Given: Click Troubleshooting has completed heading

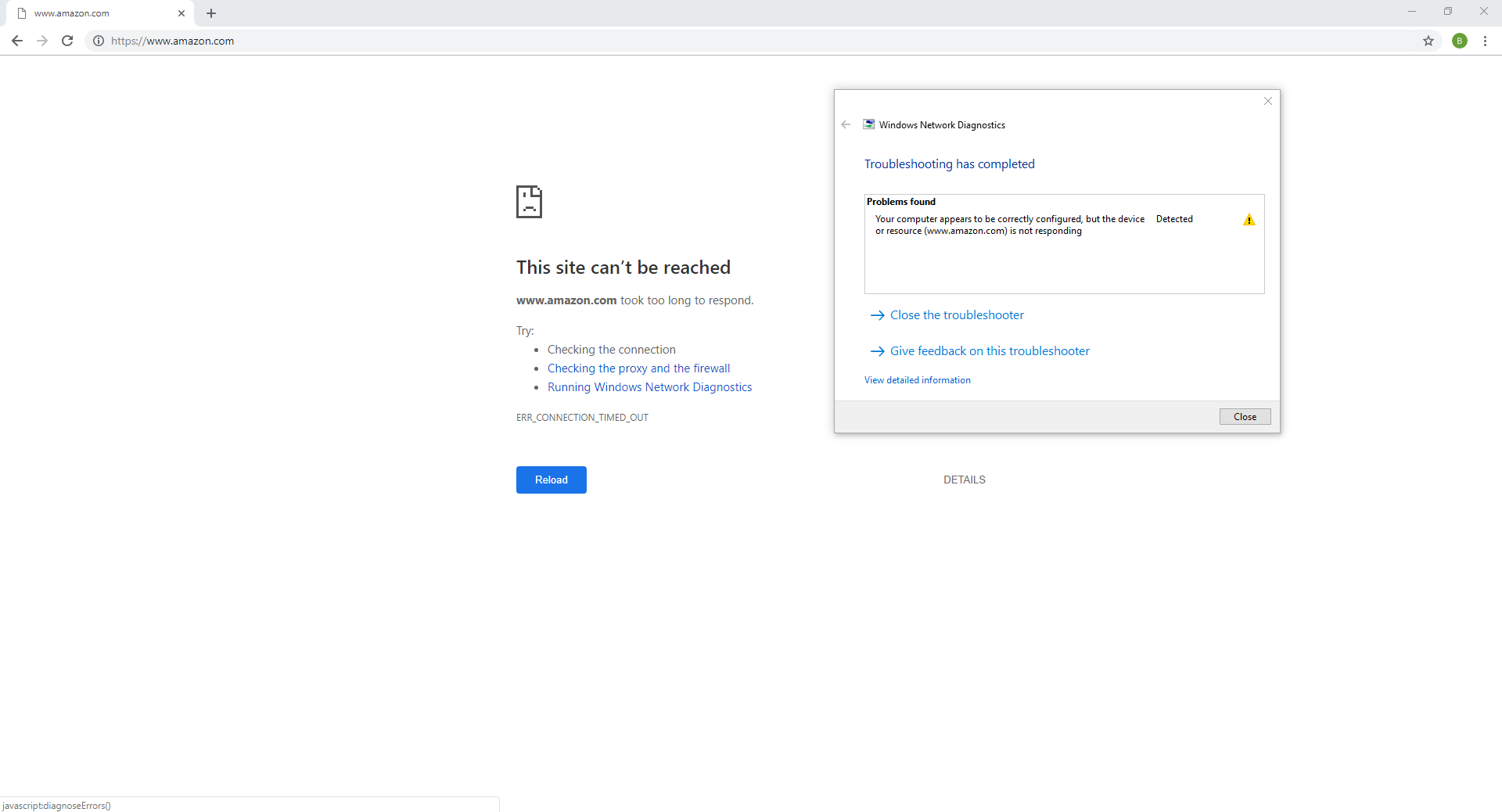Looking at the screenshot, I should coord(949,164).
